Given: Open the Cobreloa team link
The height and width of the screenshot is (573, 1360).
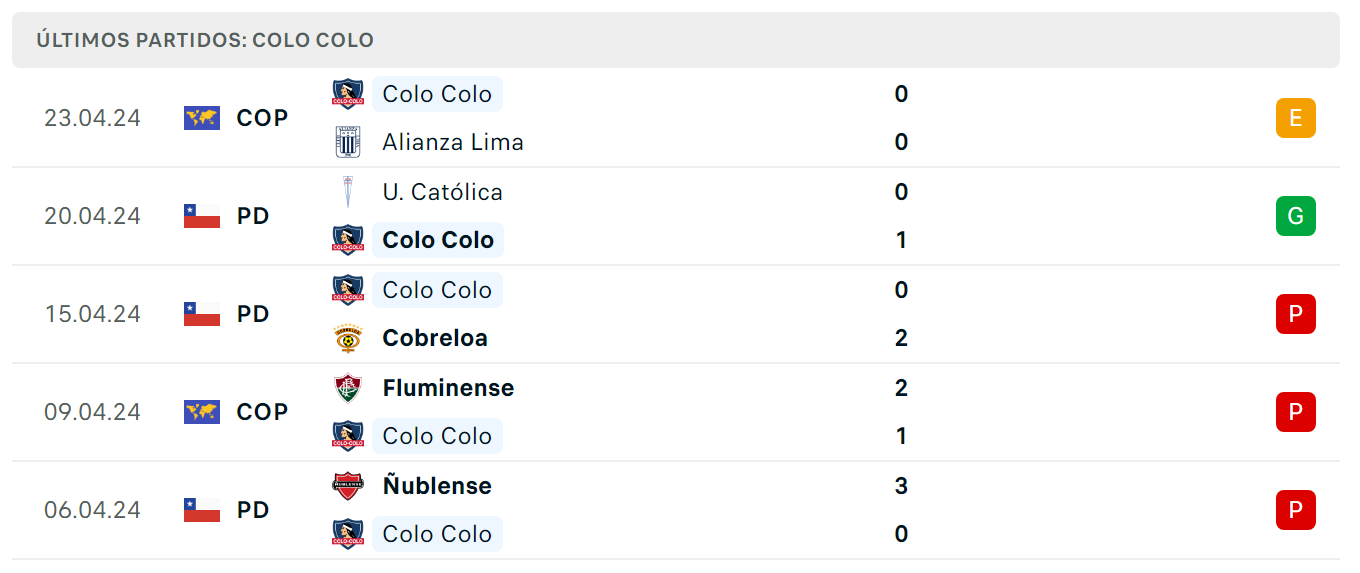Looking at the screenshot, I should pyautogui.click(x=435, y=338).
